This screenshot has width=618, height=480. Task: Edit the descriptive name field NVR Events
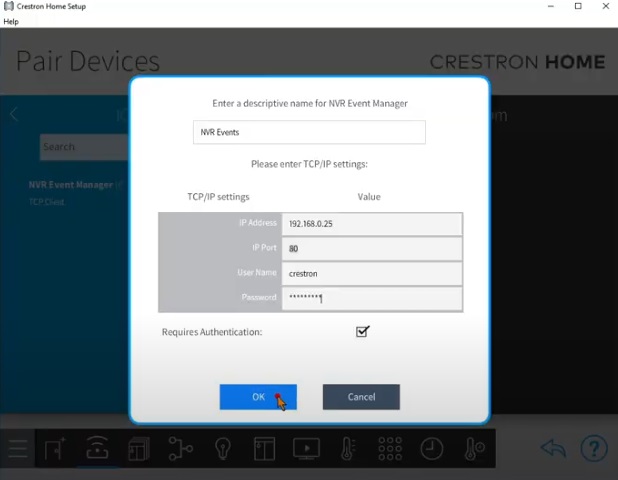tap(309, 132)
